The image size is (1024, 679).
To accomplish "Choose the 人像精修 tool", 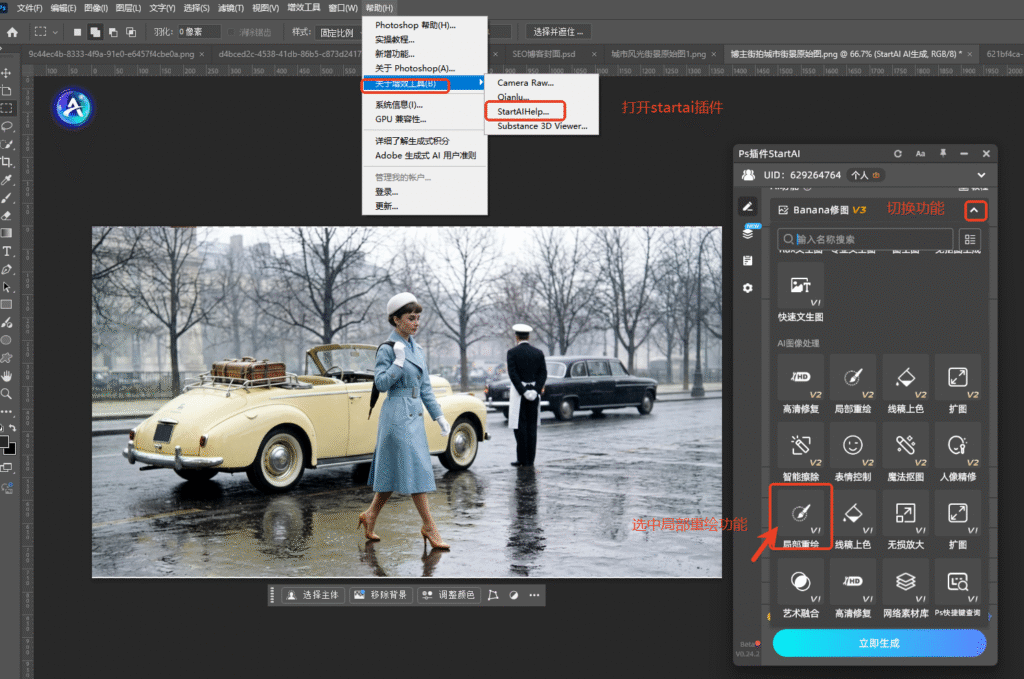I will coord(957,452).
